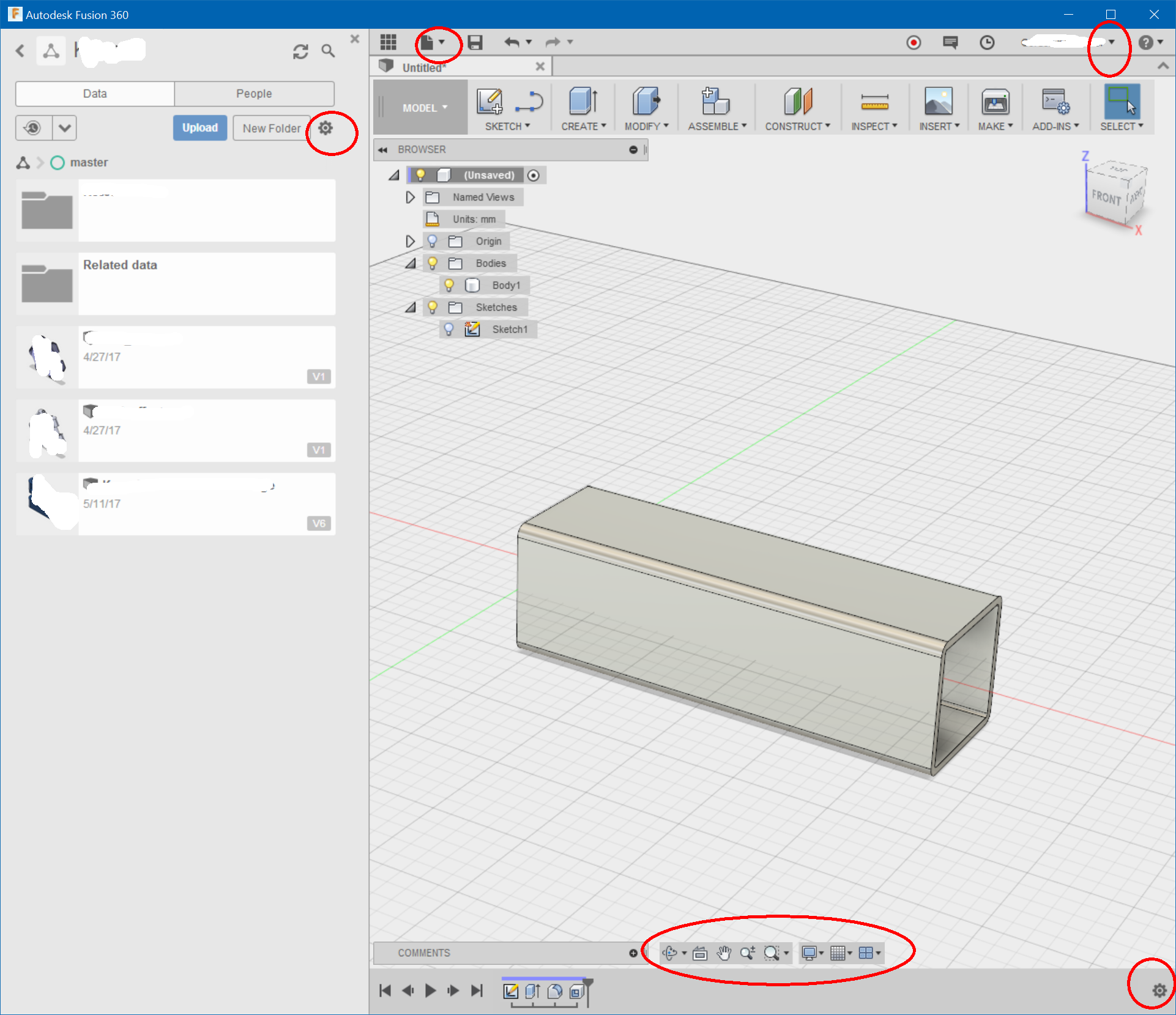Play the timeline

coord(431,991)
